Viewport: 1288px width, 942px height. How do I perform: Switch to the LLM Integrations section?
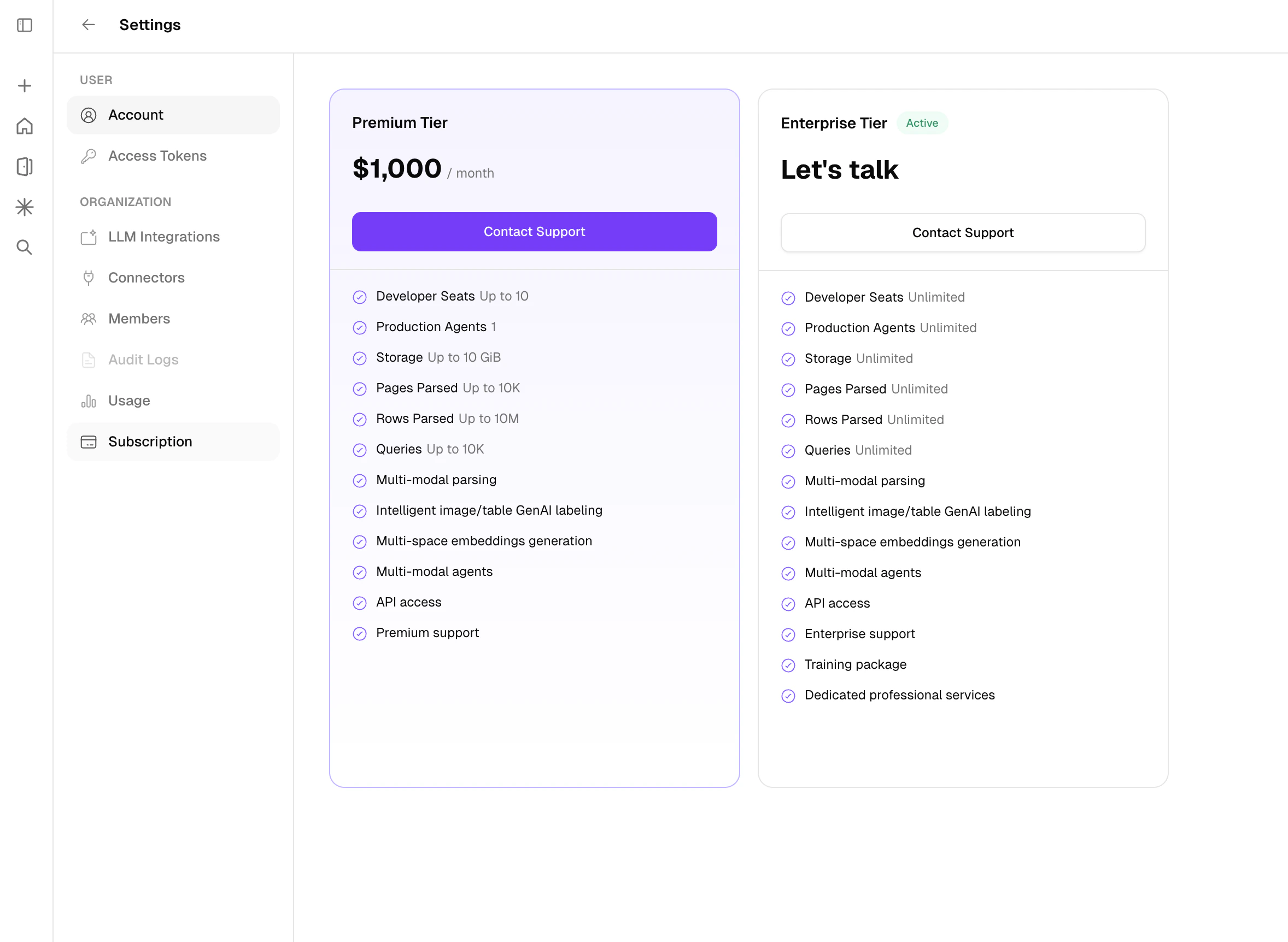pyautogui.click(x=163, y=237)
